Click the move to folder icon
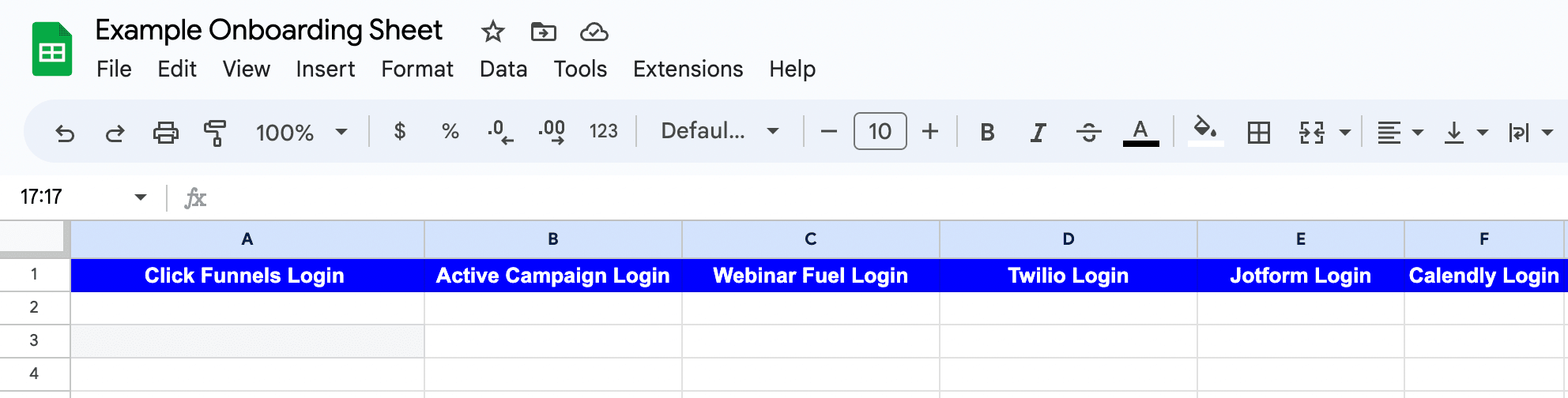Image resolution: width=1568 pixels, height=398 pixels. pyautogui.click(x=543, y=32)
